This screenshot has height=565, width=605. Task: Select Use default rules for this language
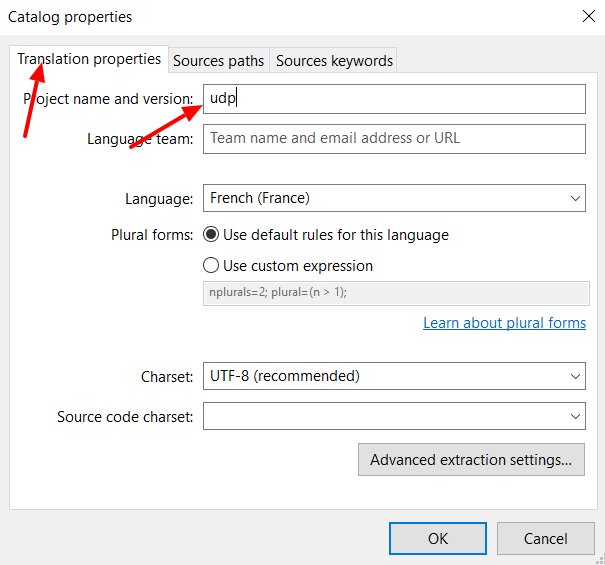tap(211, 235)
